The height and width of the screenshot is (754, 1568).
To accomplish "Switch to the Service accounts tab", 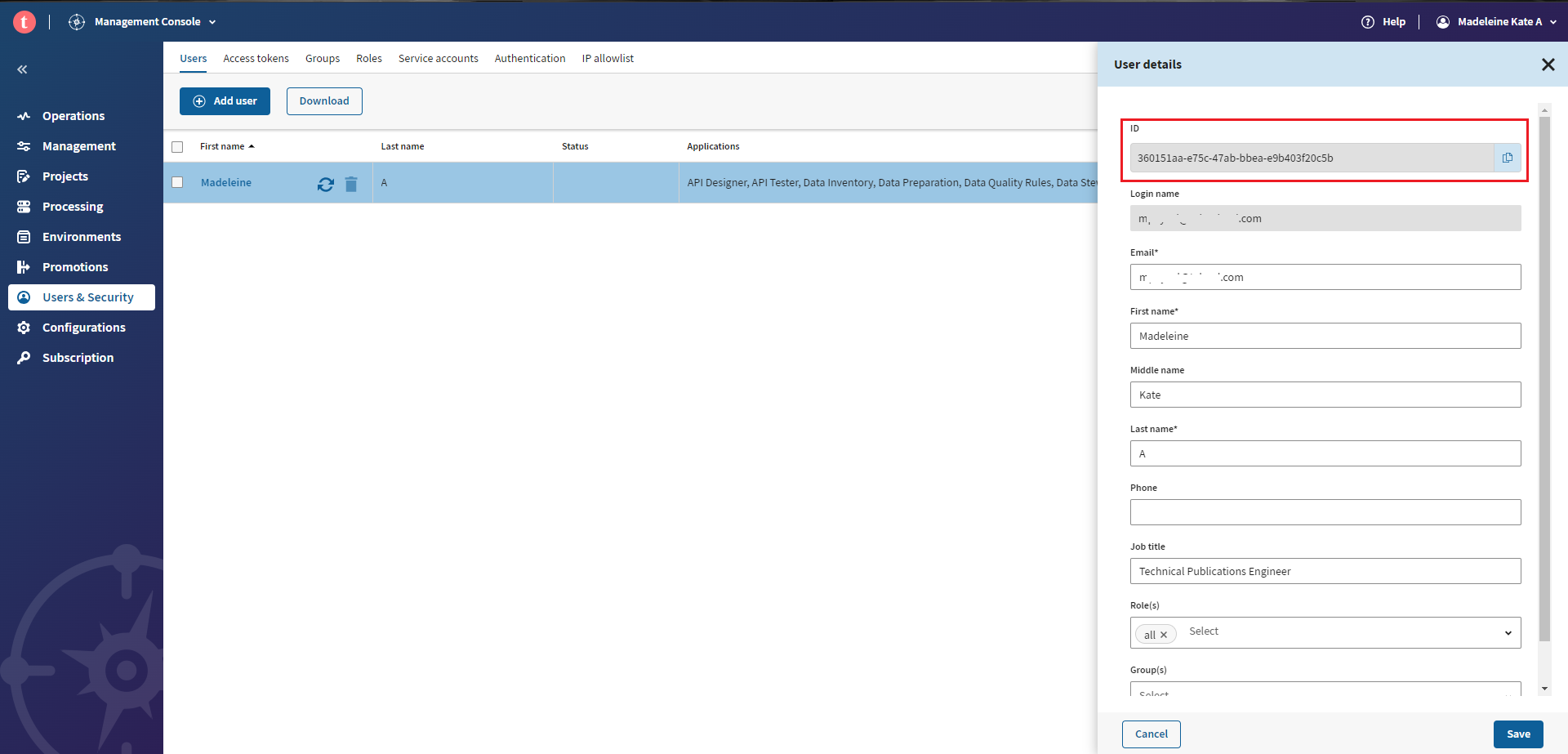I will tap(438, 59).
